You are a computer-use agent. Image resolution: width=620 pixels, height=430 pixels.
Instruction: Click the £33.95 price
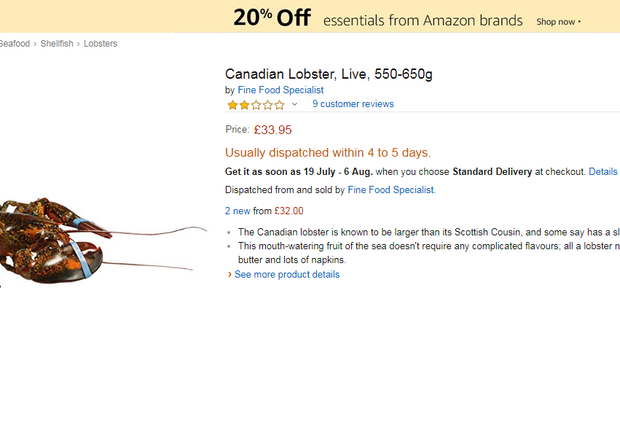click(273, 130)
